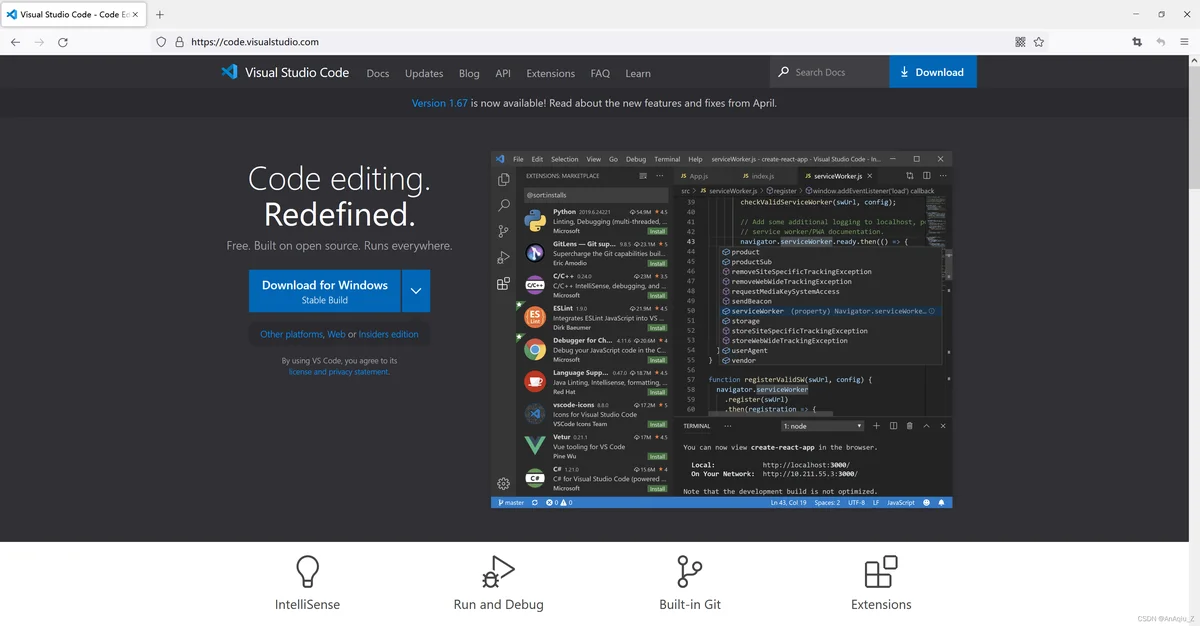
Task: Click the Vetur extension logo in the screenshot
Action: pyautogui.click(x=535, y=445)
